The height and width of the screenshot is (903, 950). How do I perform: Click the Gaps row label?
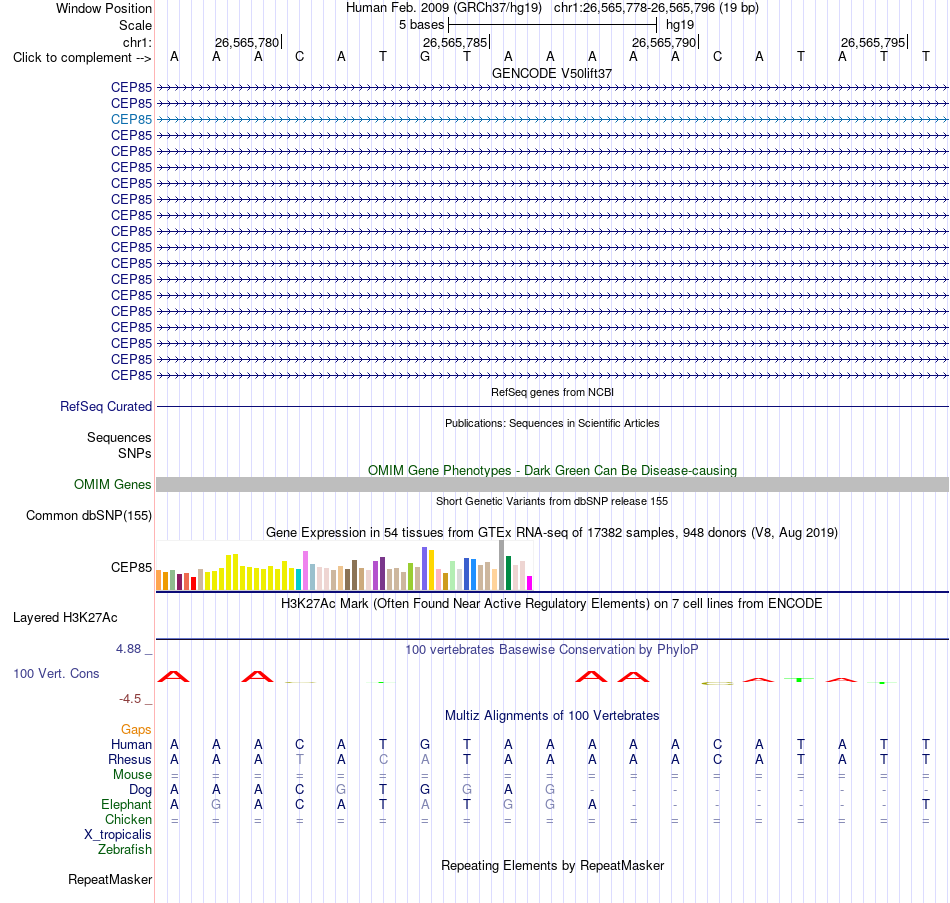click(x=136, y=730)
